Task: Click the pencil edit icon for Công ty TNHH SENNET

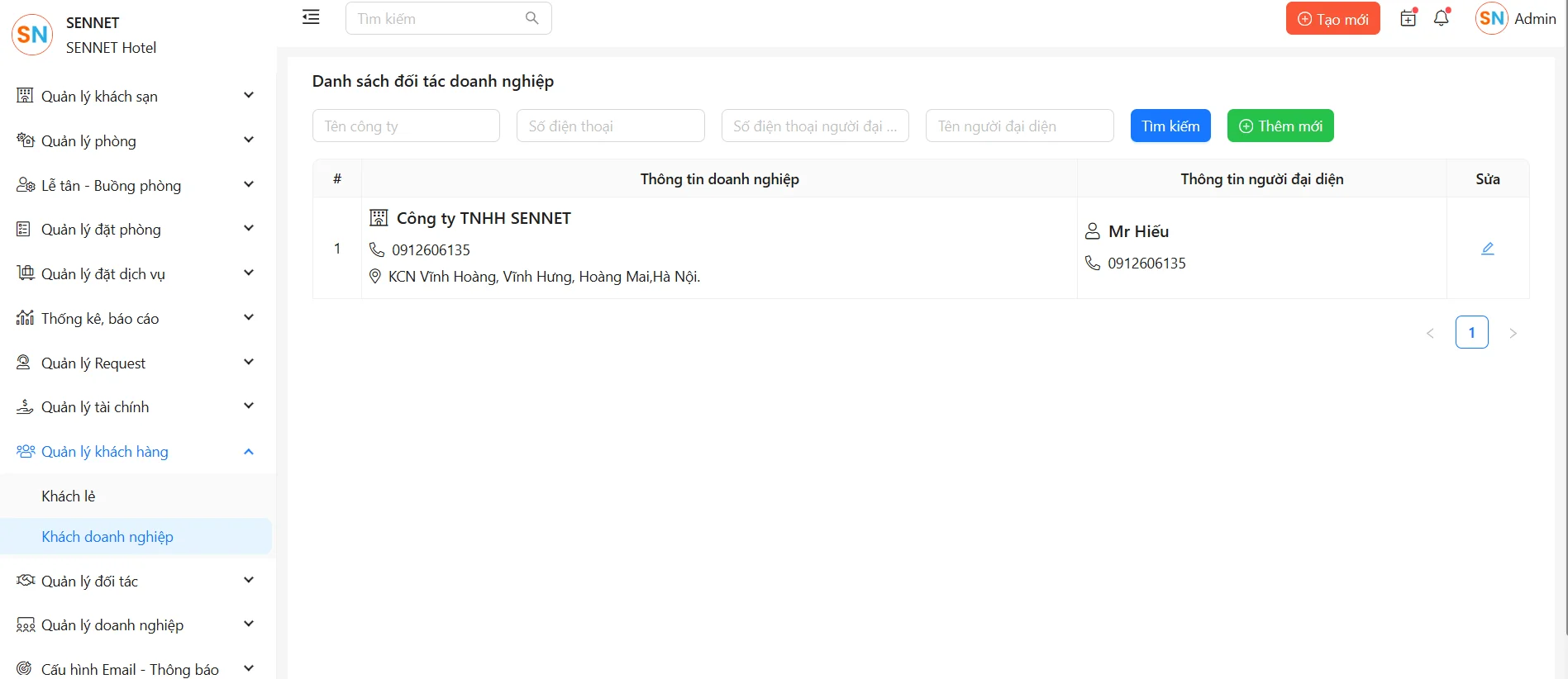Action: coord(1487,249)
